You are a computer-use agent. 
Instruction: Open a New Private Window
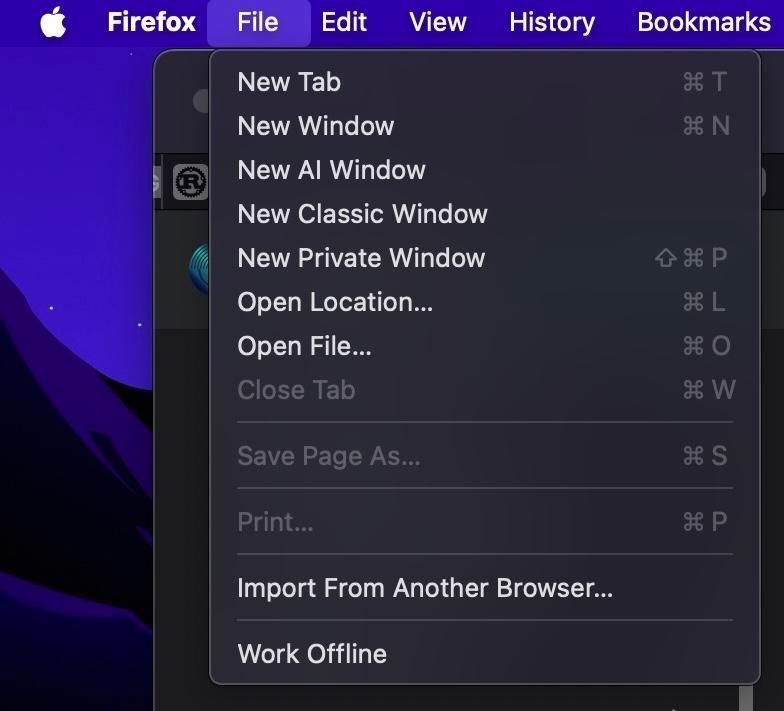(x=484, y=258)
